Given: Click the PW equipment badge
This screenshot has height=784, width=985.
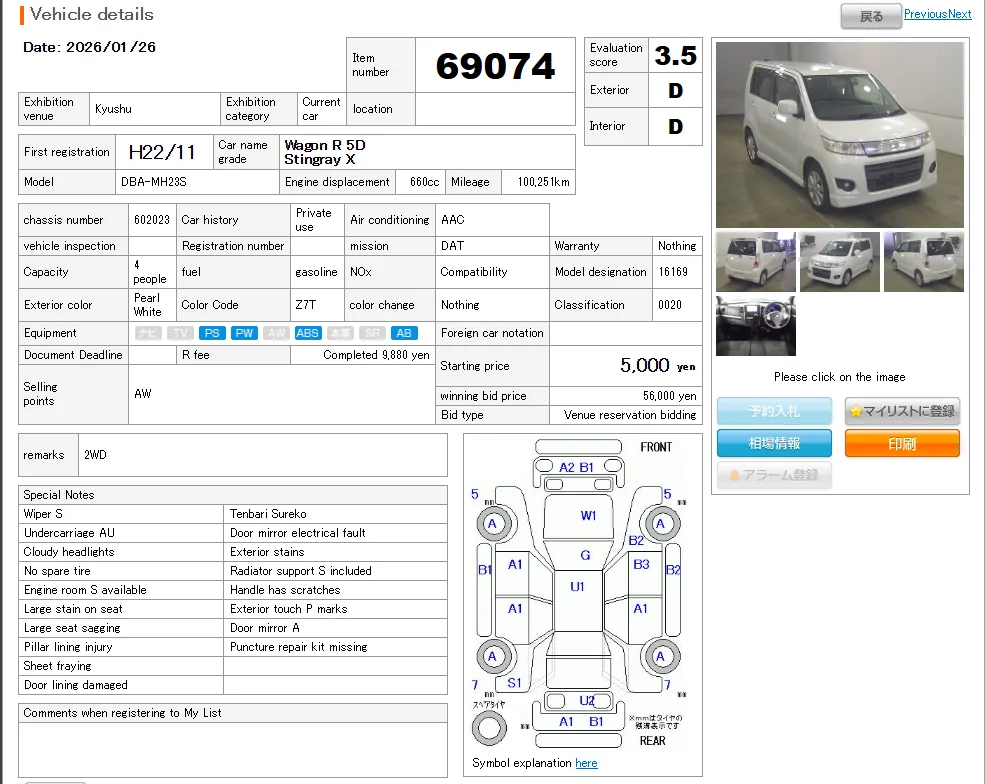Looking at the screenshot, I should point(244,333).
